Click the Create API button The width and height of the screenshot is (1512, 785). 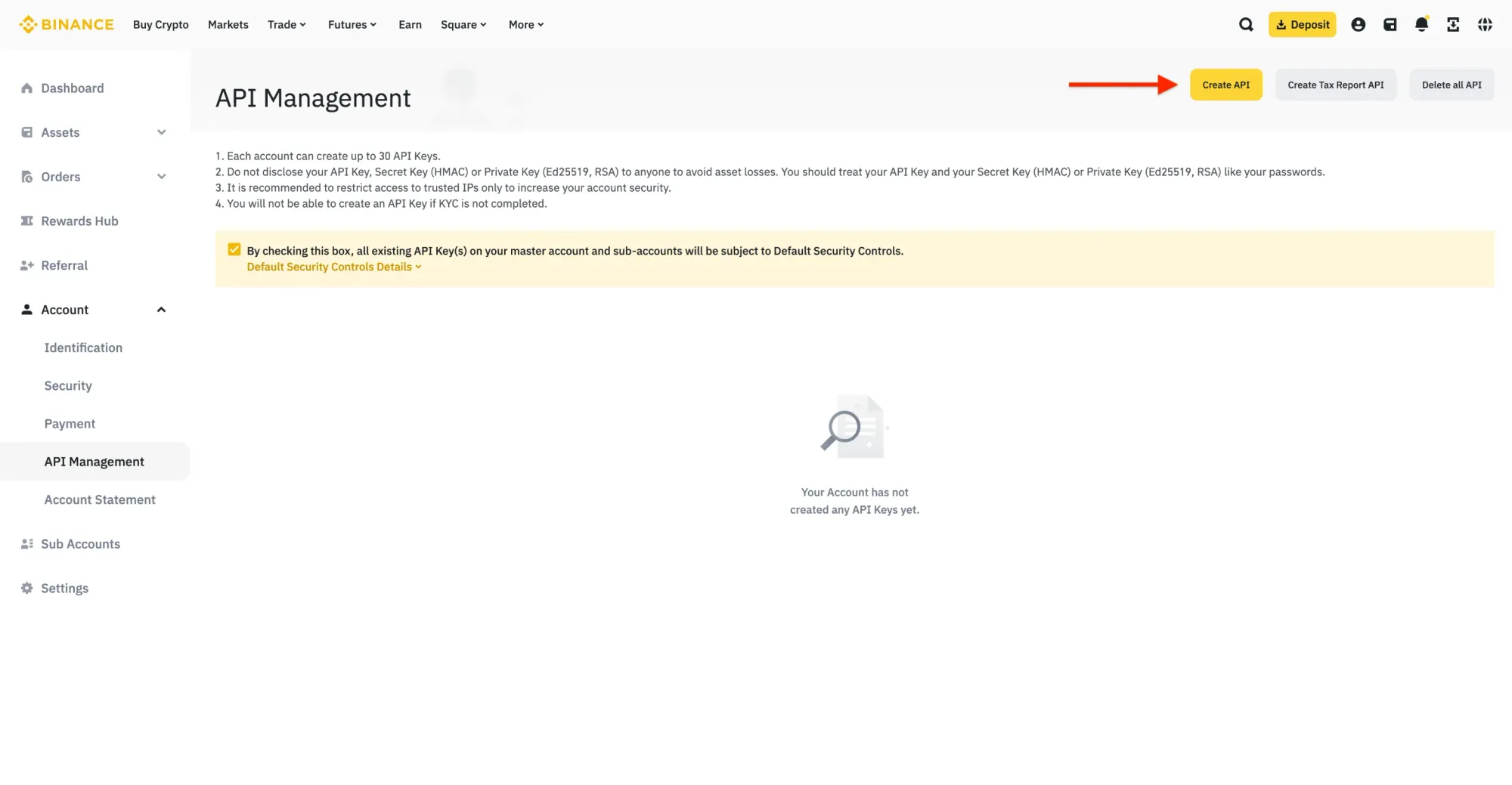[x=1225, y=85]
